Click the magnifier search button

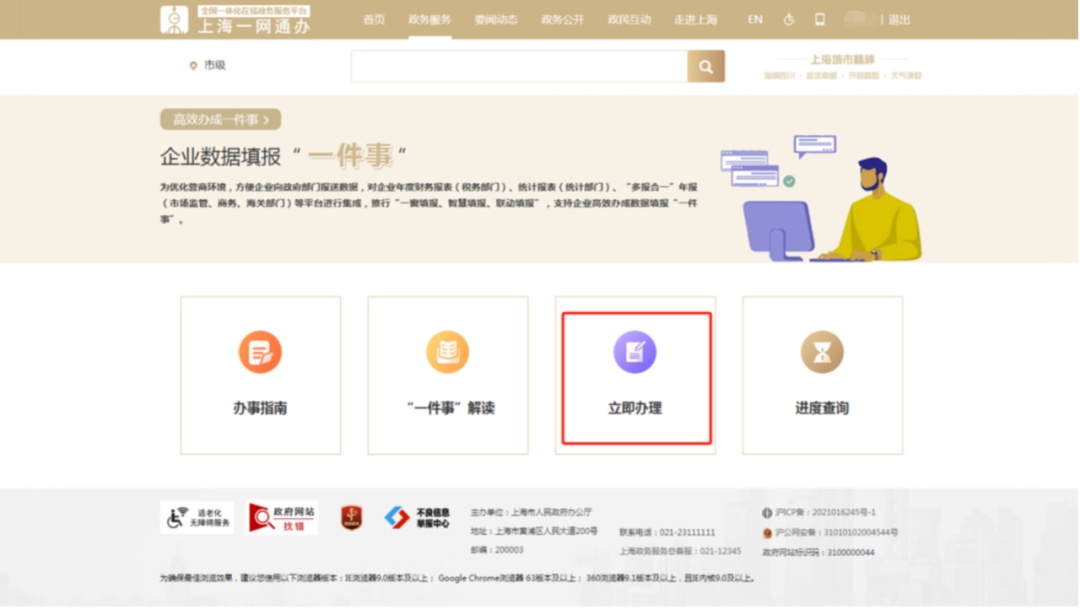706,67
